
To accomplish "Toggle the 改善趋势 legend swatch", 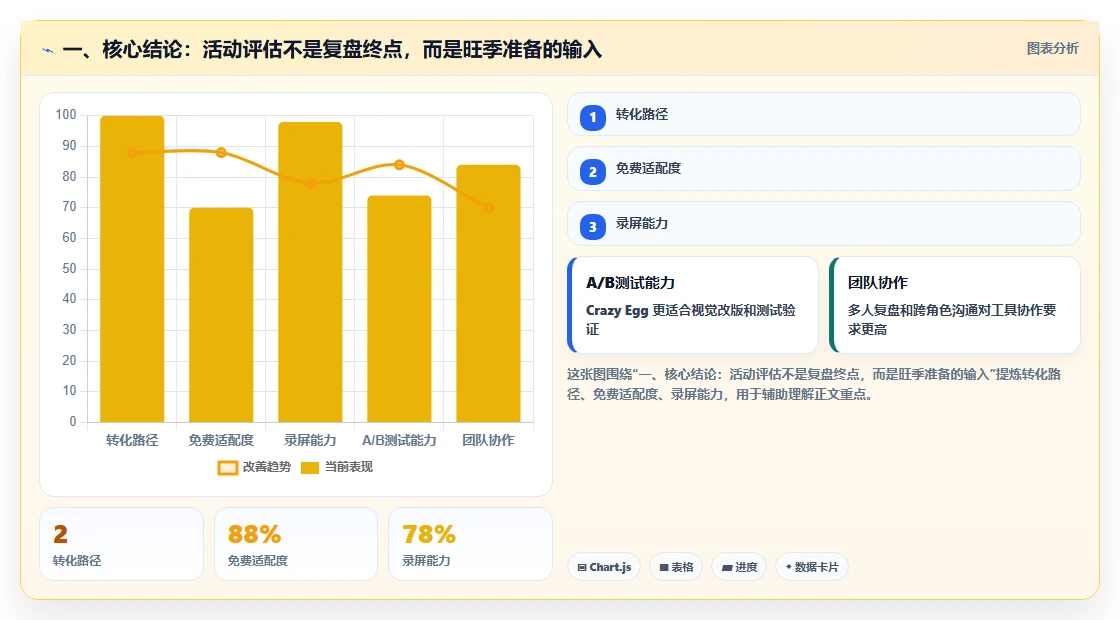I will tap(227, 468).
